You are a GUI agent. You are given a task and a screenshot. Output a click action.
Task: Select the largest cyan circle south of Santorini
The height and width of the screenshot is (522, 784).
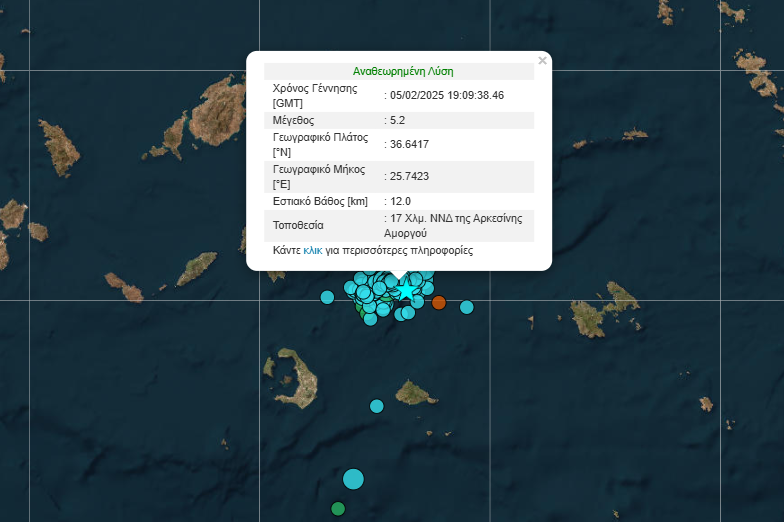tap(354, 479)
